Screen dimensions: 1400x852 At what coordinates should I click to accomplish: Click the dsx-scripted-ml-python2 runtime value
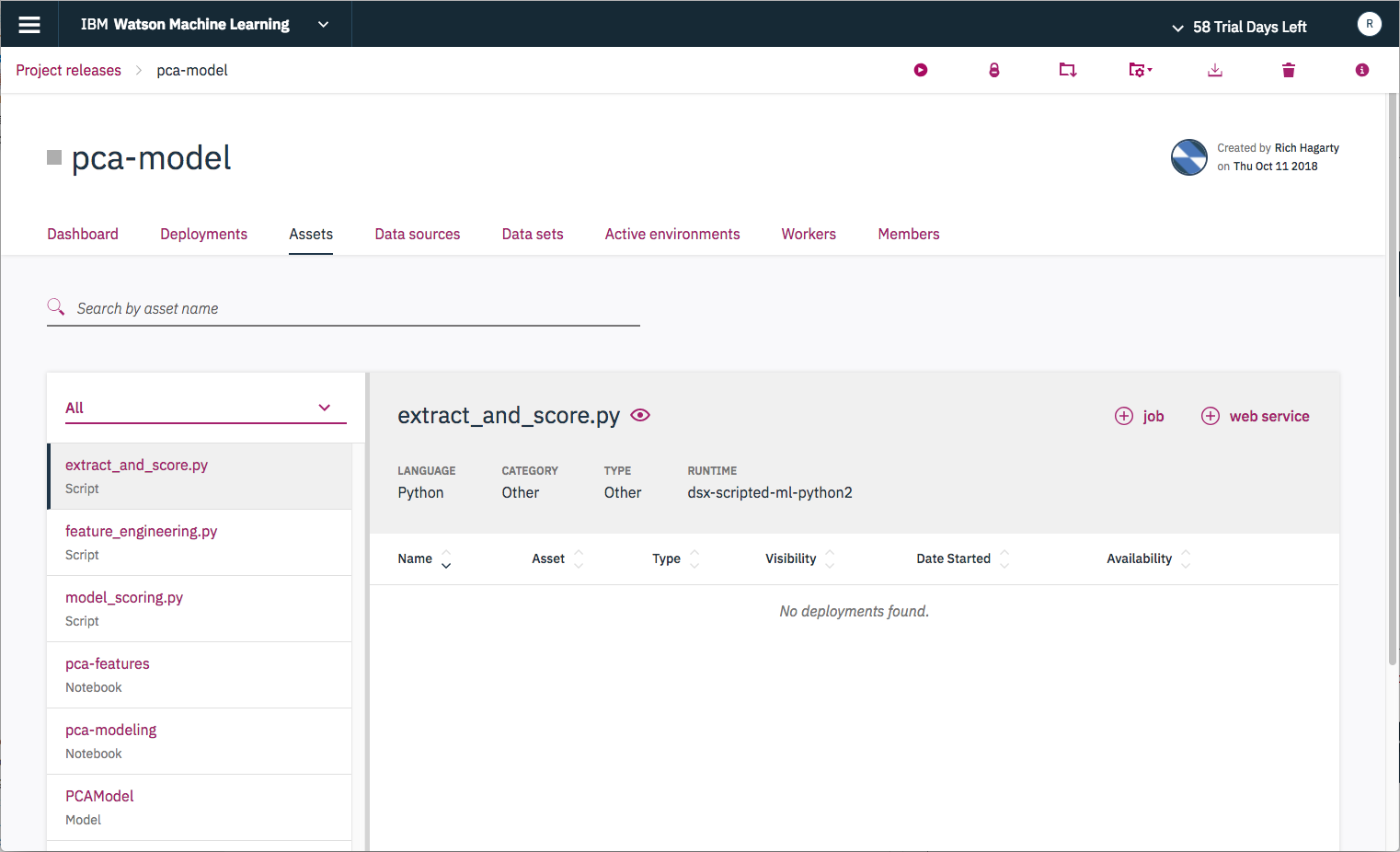click(770, 492)
